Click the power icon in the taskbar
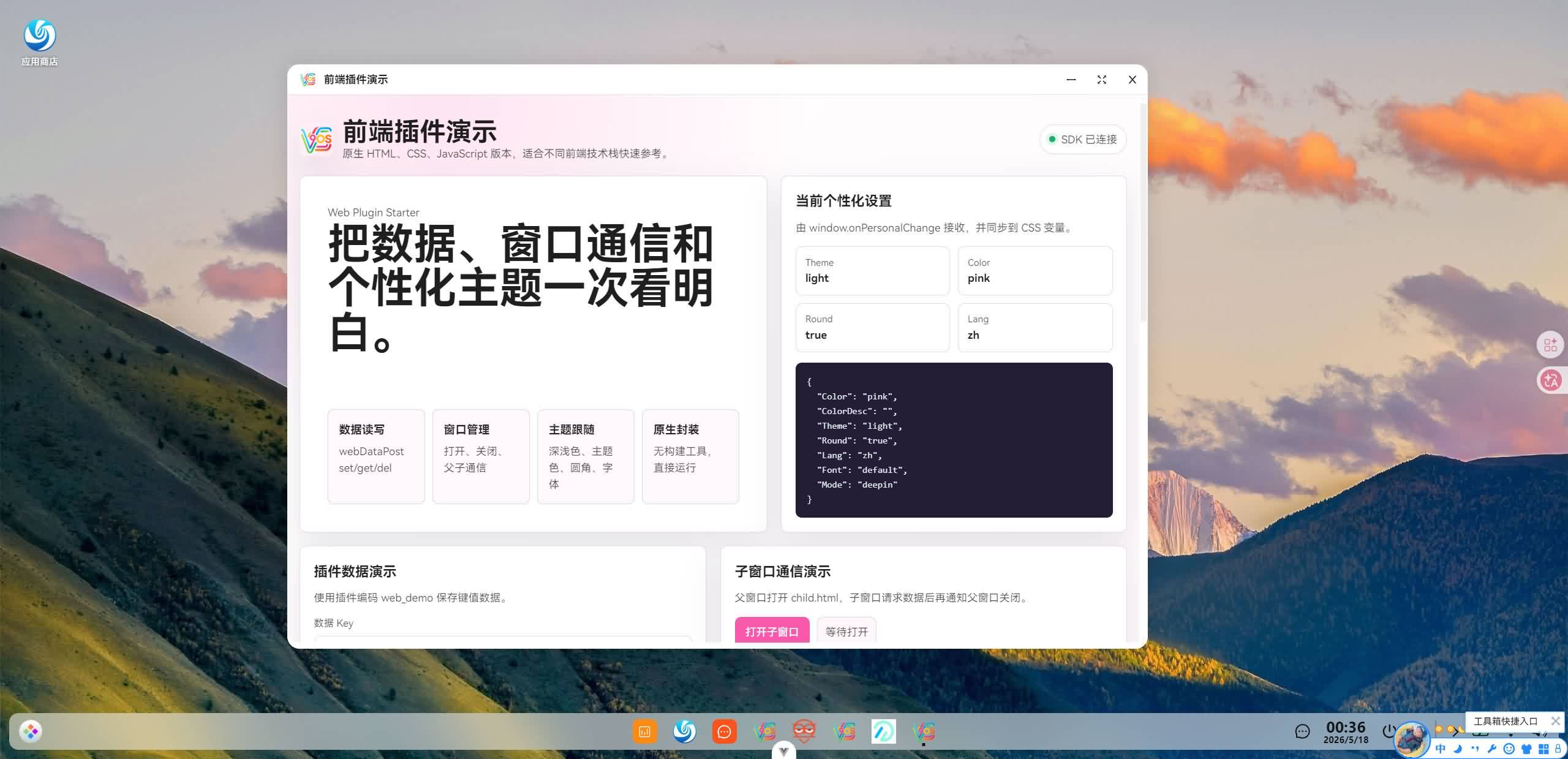Screen dimensions: 1568x759 pos(1389,730)
